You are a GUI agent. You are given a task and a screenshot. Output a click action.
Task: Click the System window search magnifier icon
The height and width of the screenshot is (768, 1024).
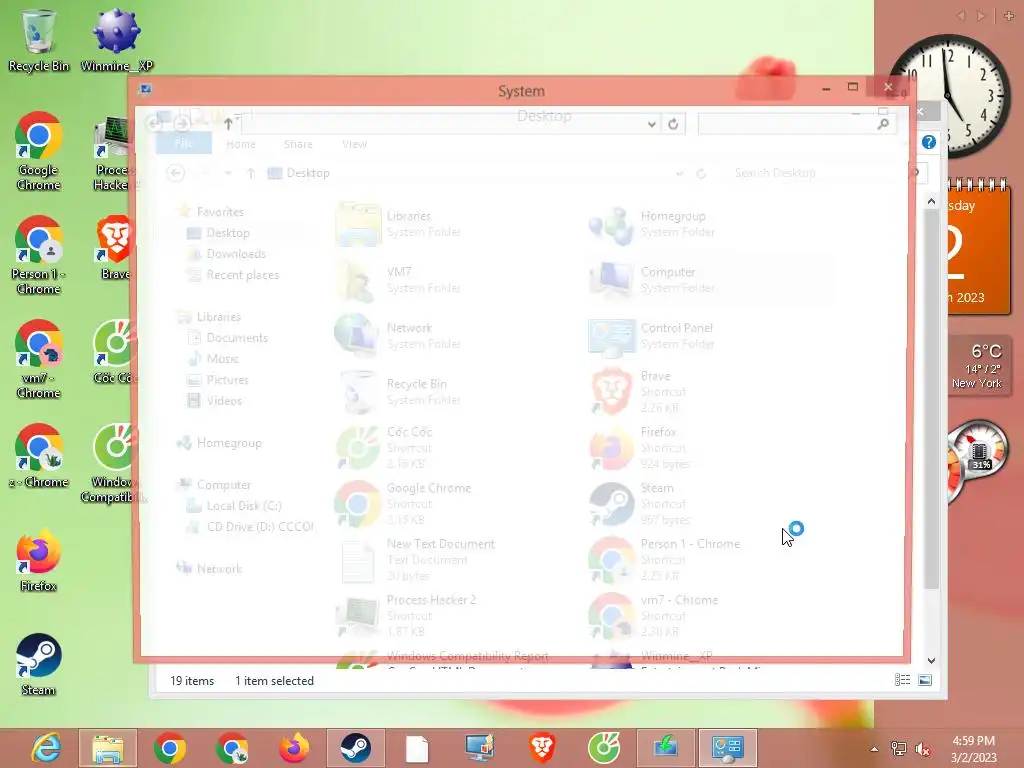click(883, 123)
